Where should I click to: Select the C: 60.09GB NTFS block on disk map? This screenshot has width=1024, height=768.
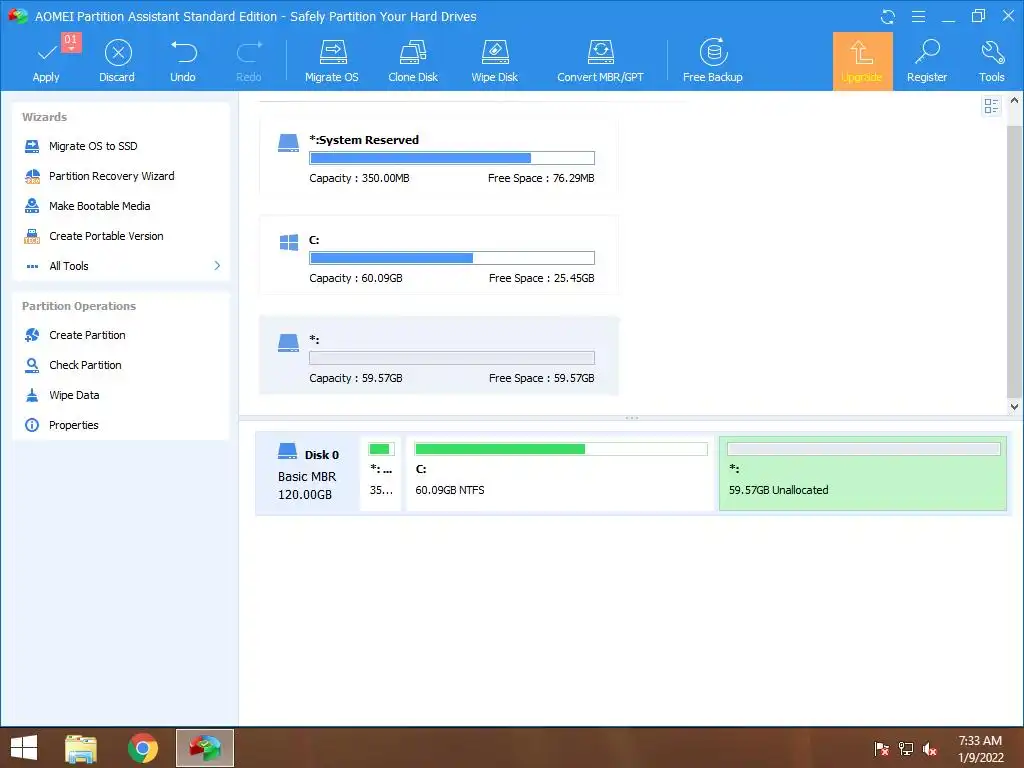[560, 473]
